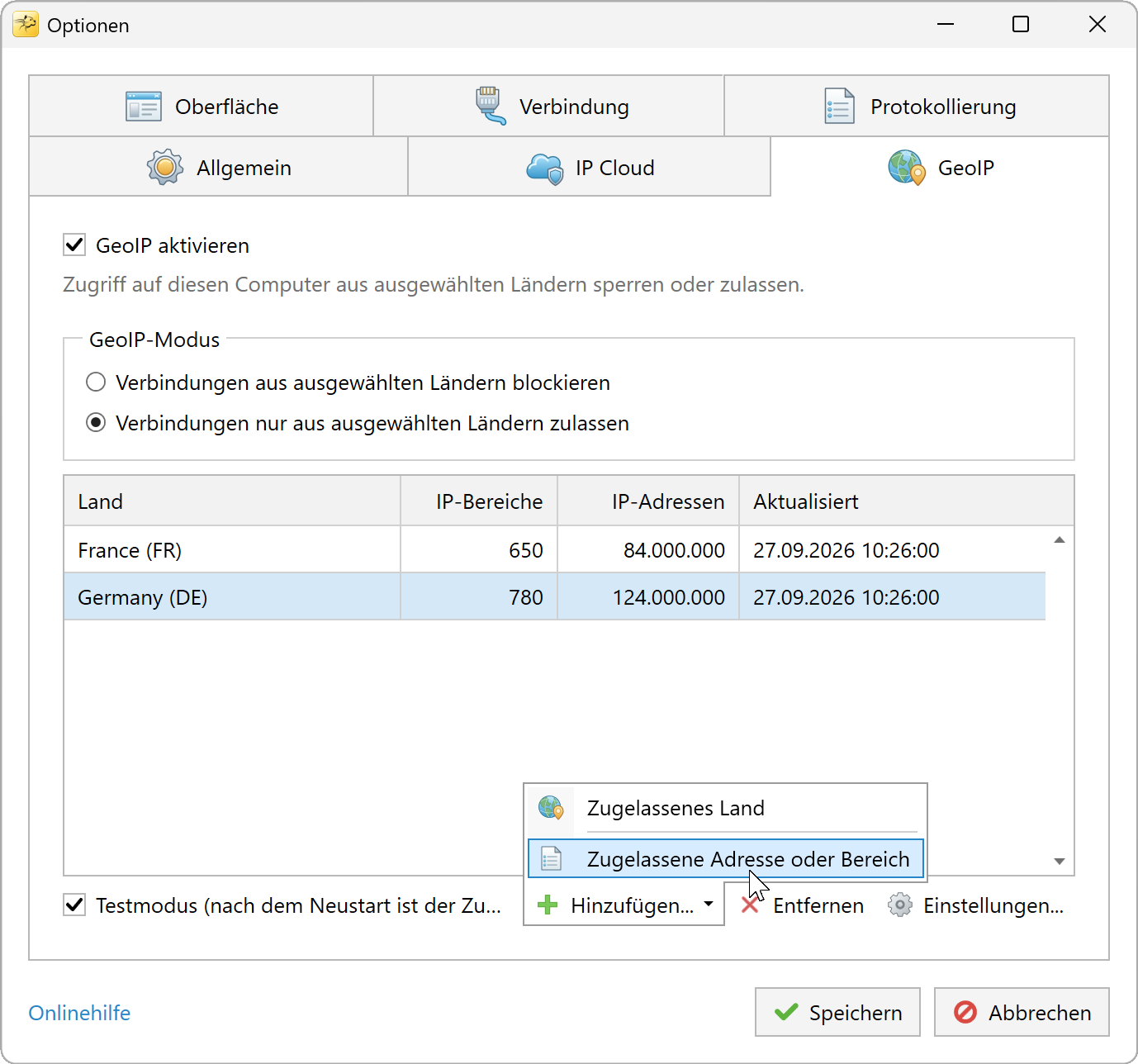
Task: Select Verbindungen nur aus ausgewählten Ländern zulassen
Action: (x=97, y=422)
